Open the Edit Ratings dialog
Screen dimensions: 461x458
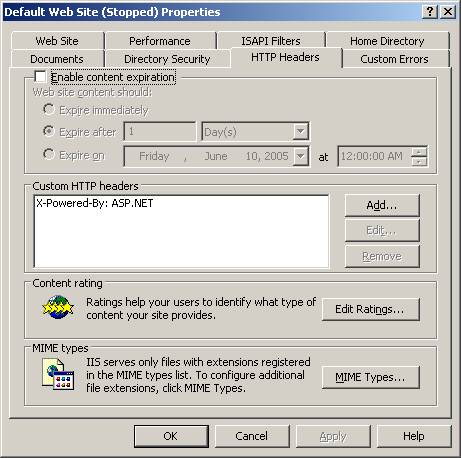click(370, 309)
